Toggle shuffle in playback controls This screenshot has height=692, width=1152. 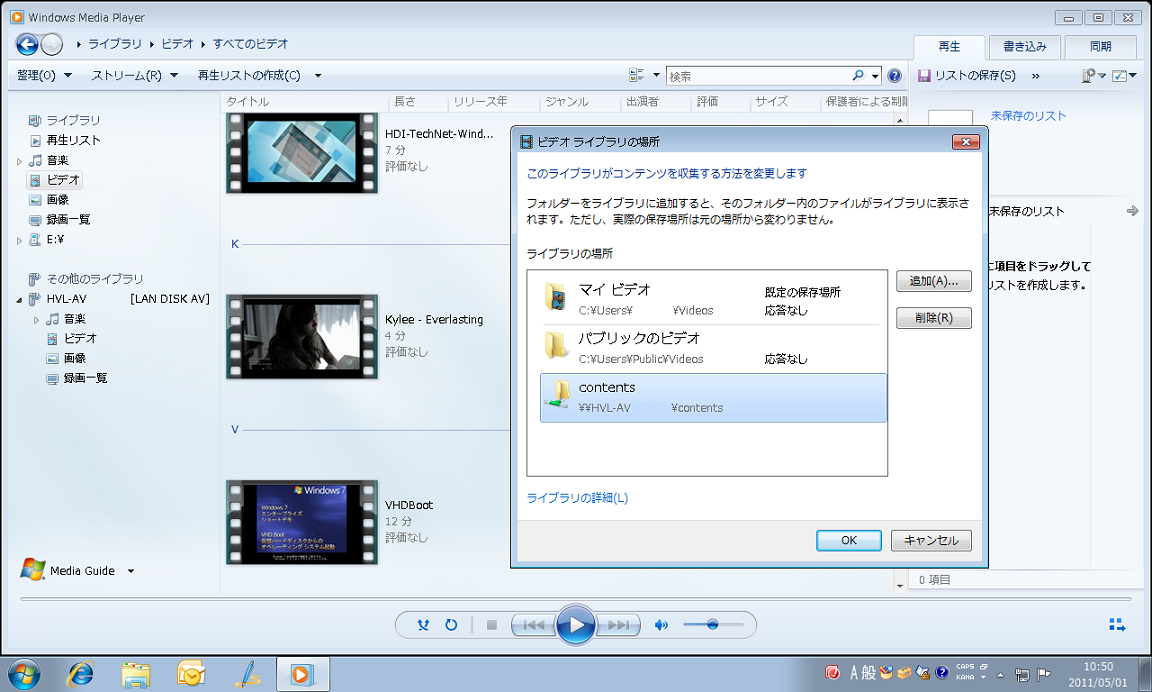point(423,625)
